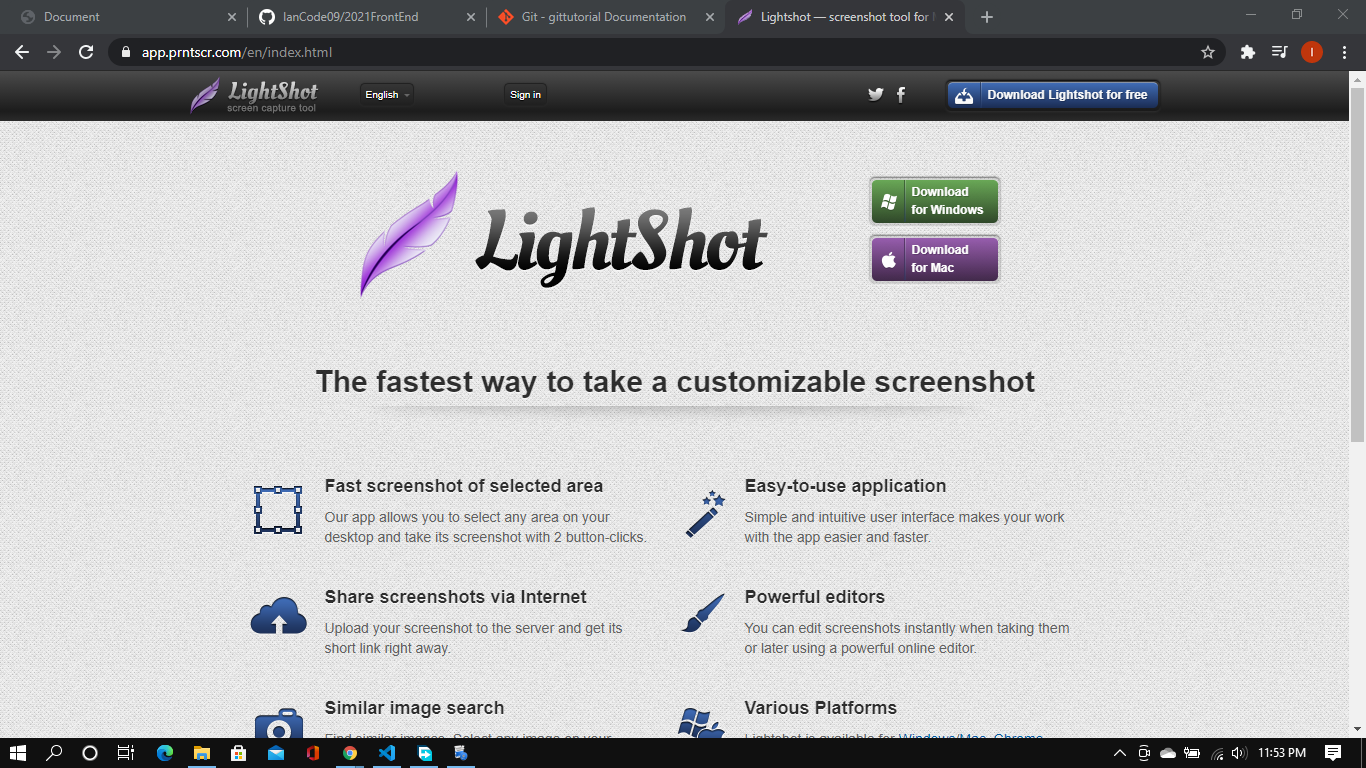This screenshot has width=1366, height=768.
Task: Click the paintbrush icon beside Powerful editors
Action: (703, 613)
